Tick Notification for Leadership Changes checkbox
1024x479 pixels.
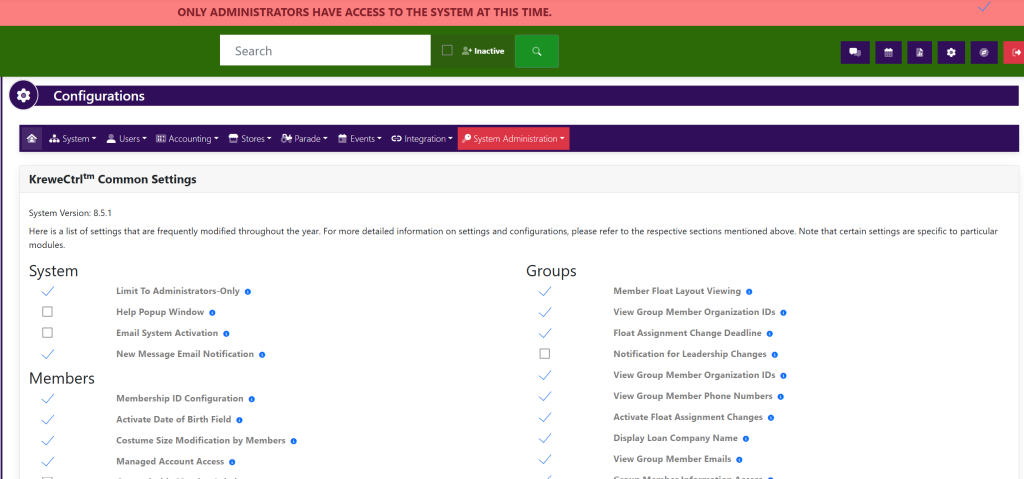545,354
